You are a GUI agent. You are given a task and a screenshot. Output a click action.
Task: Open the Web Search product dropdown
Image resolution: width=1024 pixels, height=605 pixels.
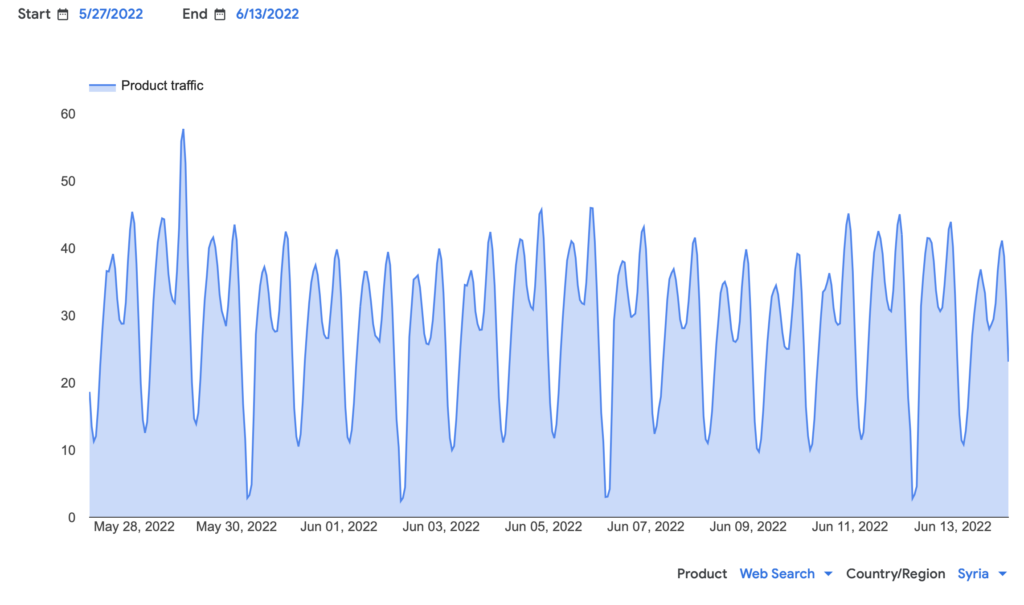pos(776,574)
